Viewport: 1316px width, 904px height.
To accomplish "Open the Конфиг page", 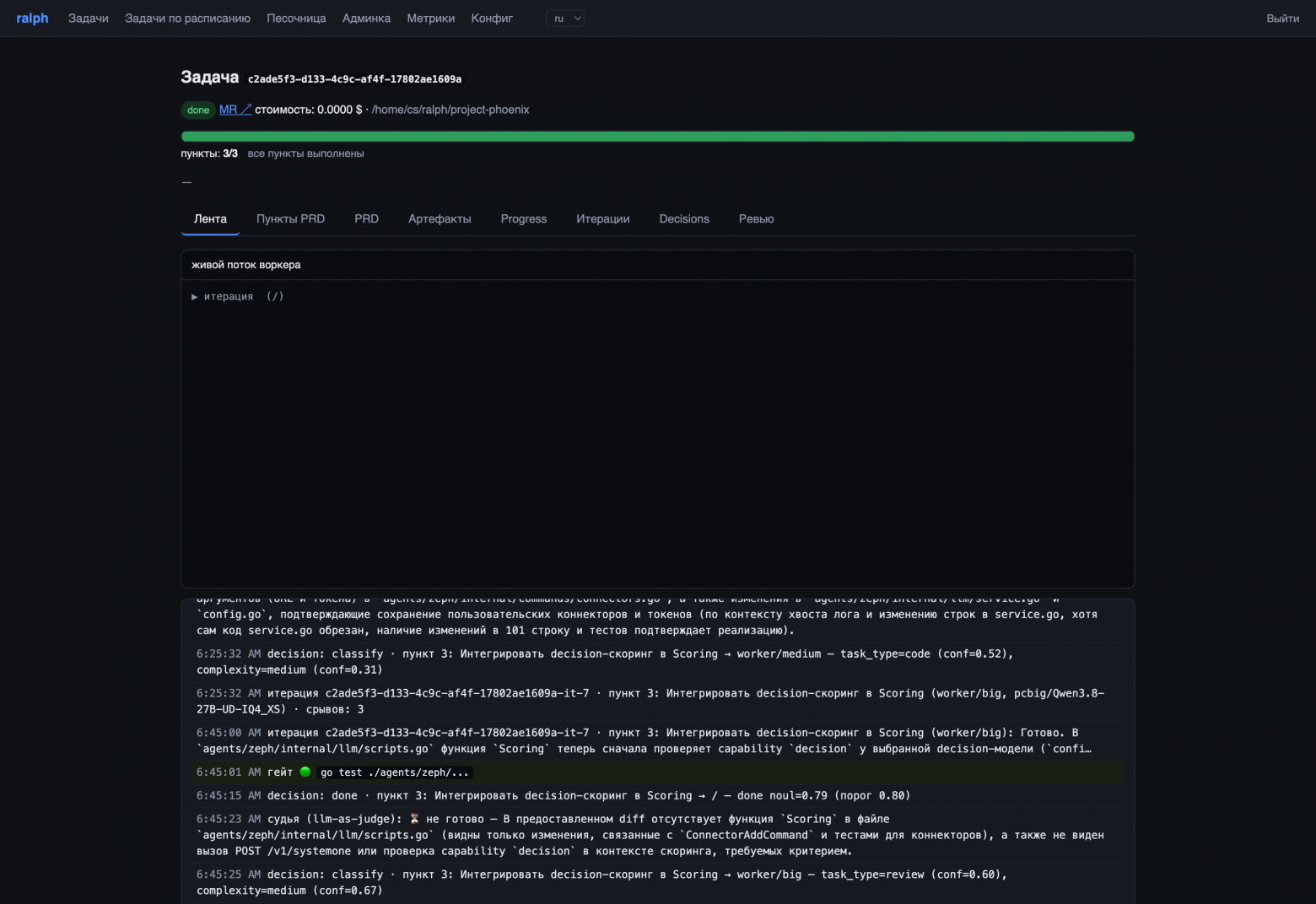I will [x=492, y=19].
